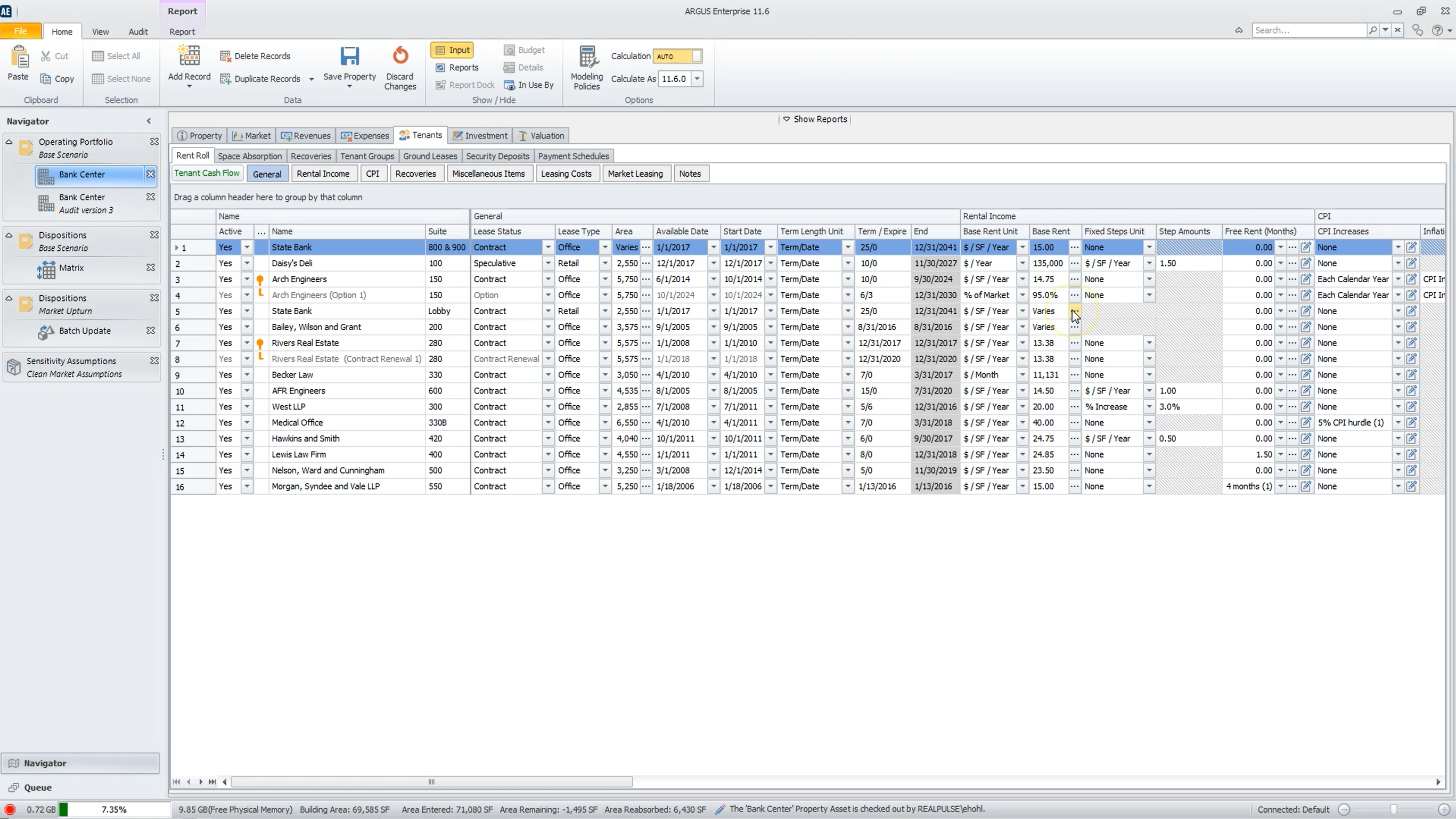Discard Changes using its toolbar icon
The width and height of the screenshot is (1456, 819).
click(x=399, y=56)
